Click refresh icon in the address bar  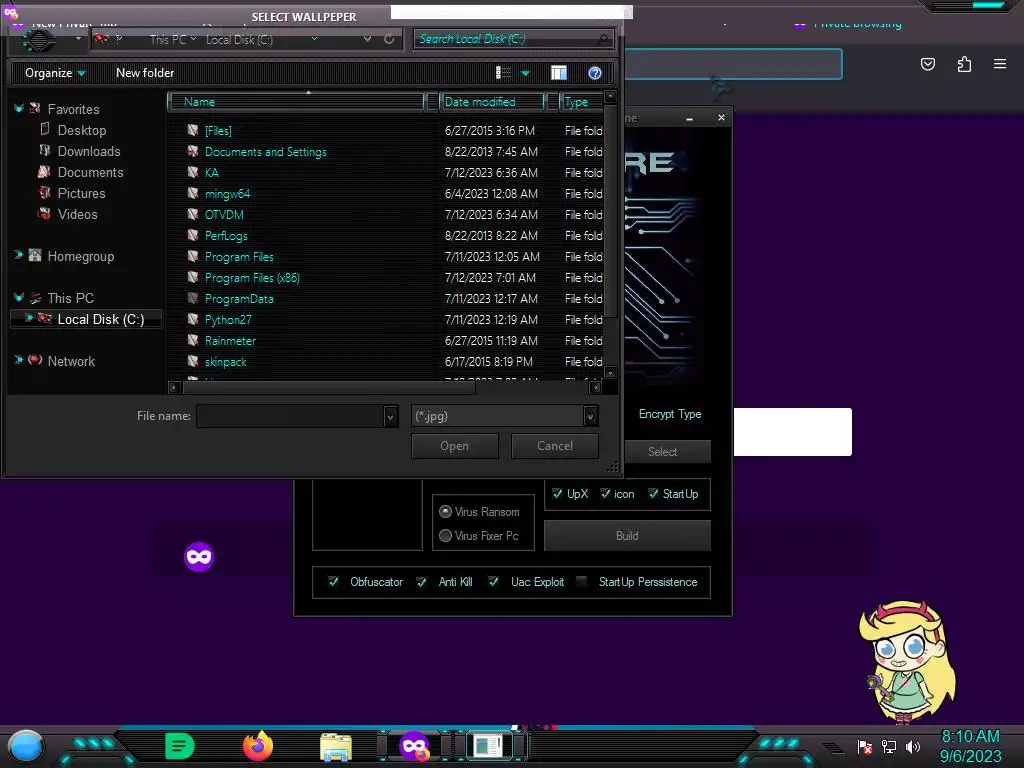click(389, 39)
